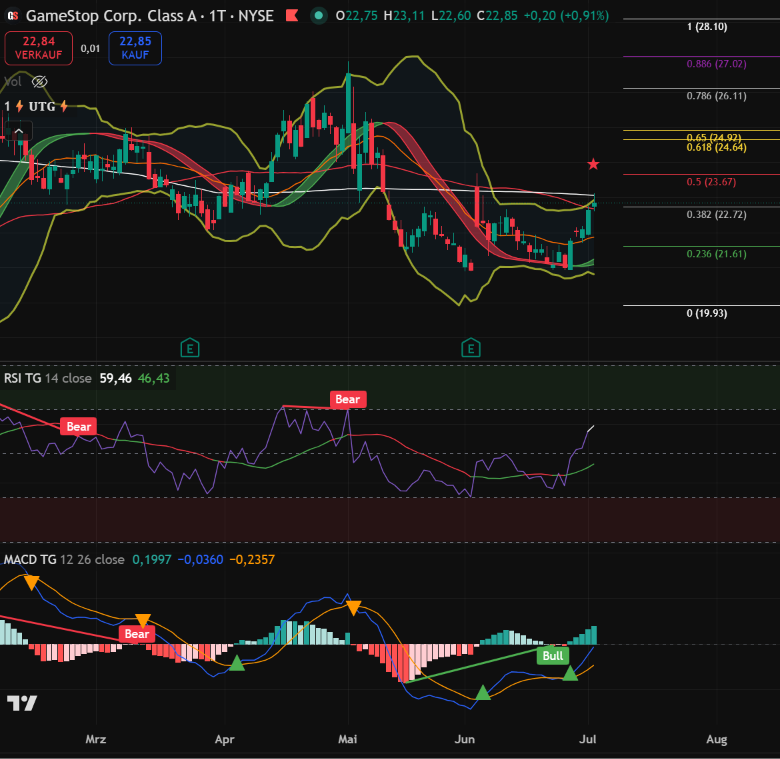Click the Aug label on time axis
The height and width of the screenshot is (759, 780).
pyautogui.click(x=717, y=740)
